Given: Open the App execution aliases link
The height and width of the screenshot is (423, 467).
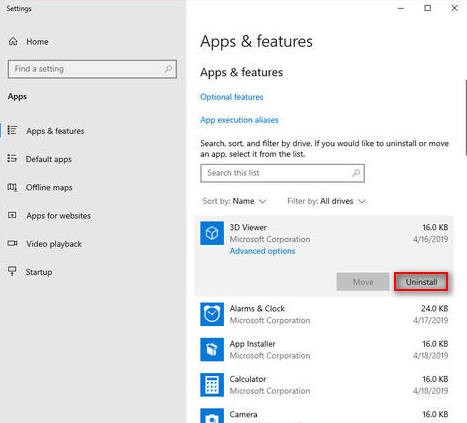Looking at the screenshot, I should [x=239, y=120].
